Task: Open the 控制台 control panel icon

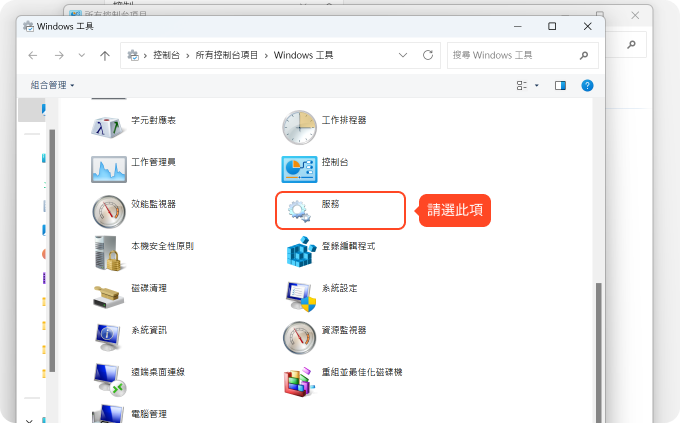Action: pyautogui.click(x=299, y=169)
